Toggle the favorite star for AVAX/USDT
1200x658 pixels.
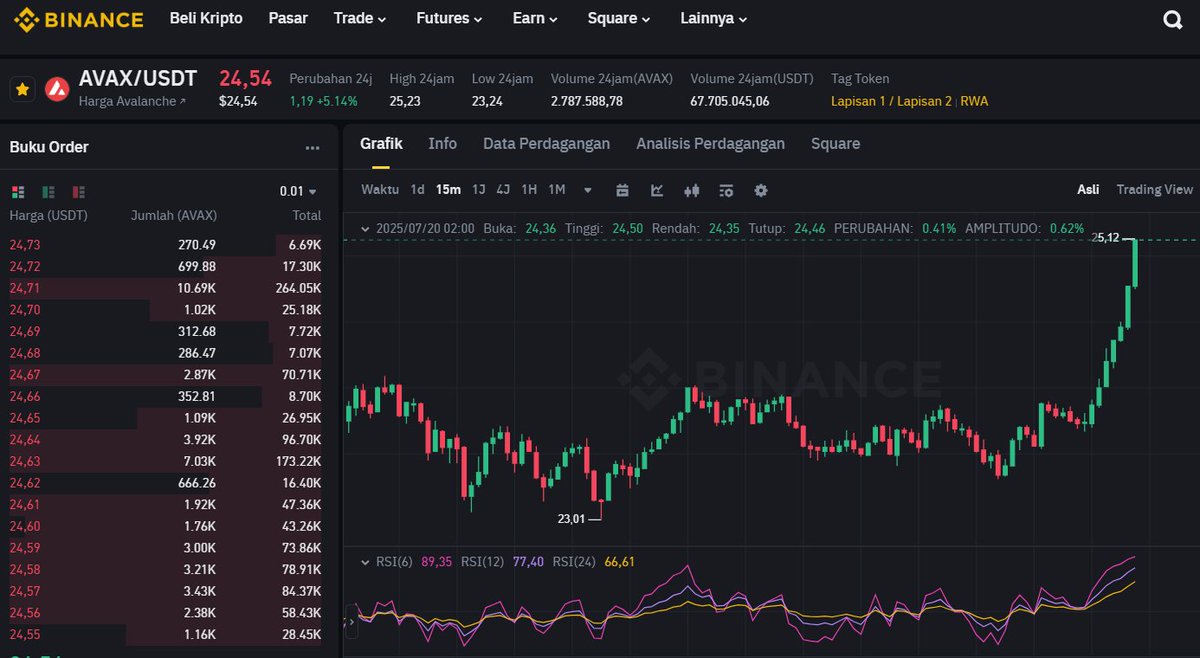click(22, 89)
